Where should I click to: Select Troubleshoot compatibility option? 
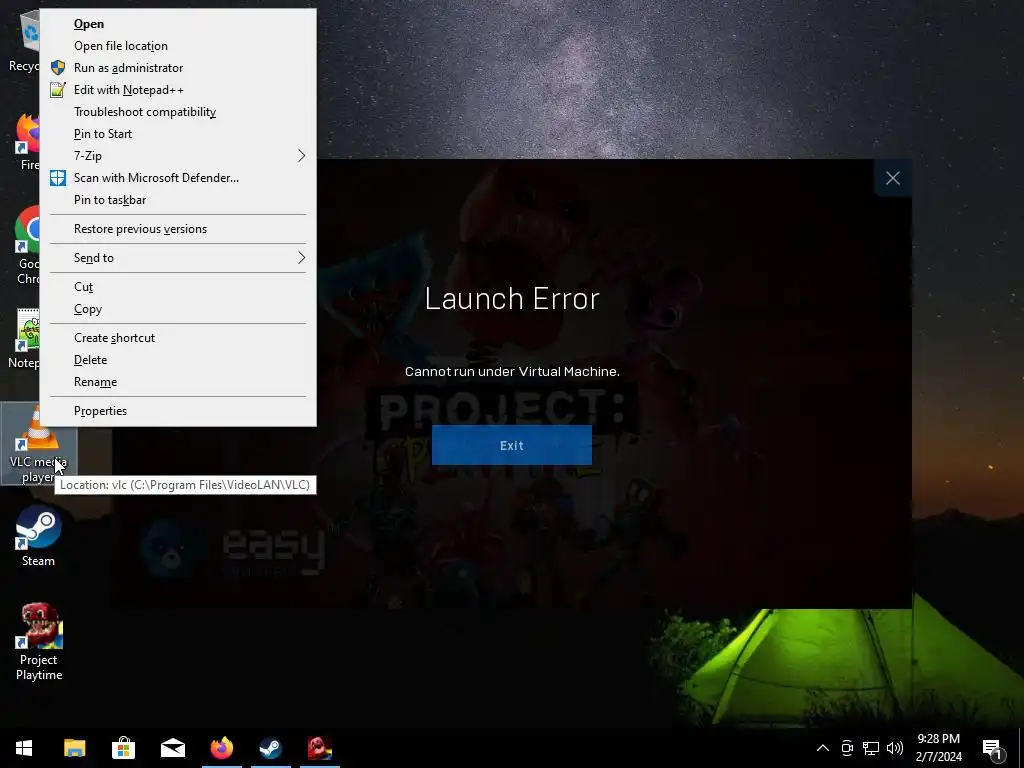[x=178, y=112]
